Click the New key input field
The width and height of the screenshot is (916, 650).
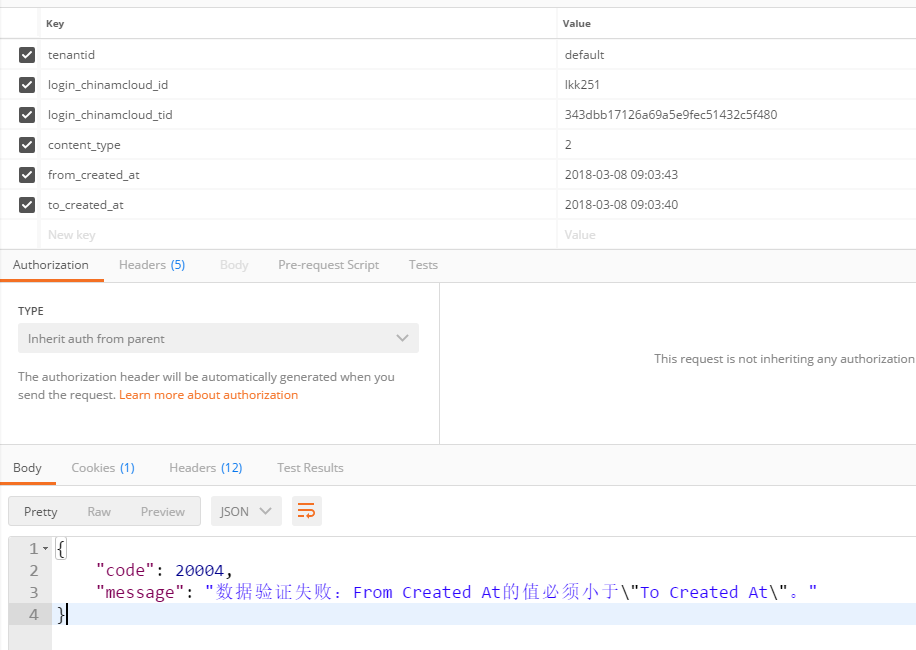coord(298,235)
